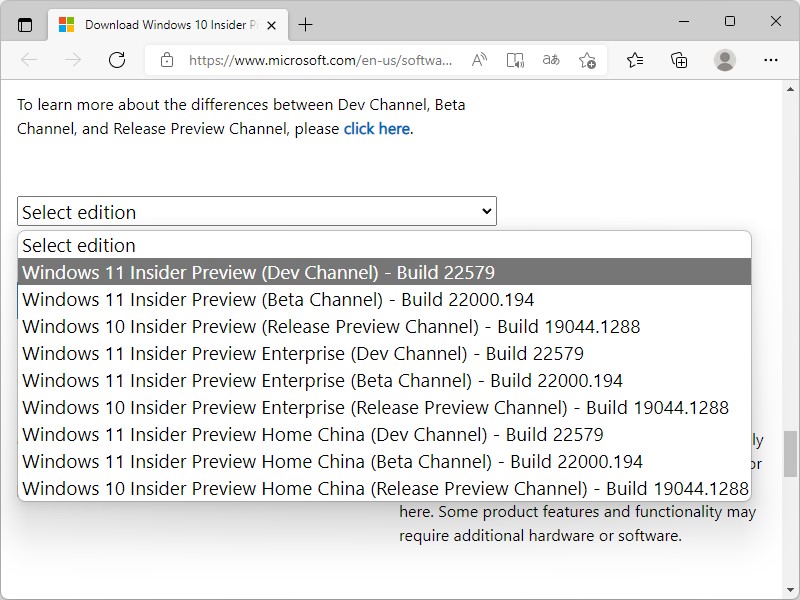Open the browser profile avatar
The image size is (800, 600).
pos(725,60)
